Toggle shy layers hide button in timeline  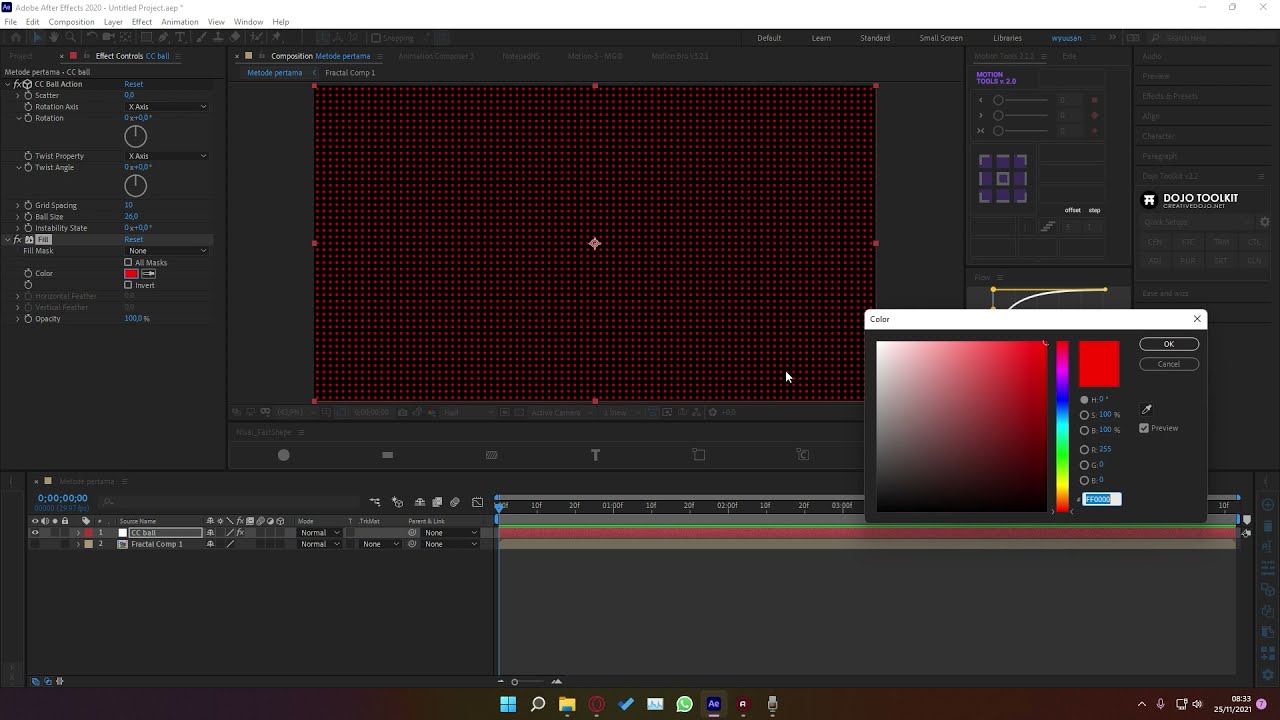[419, 502]
